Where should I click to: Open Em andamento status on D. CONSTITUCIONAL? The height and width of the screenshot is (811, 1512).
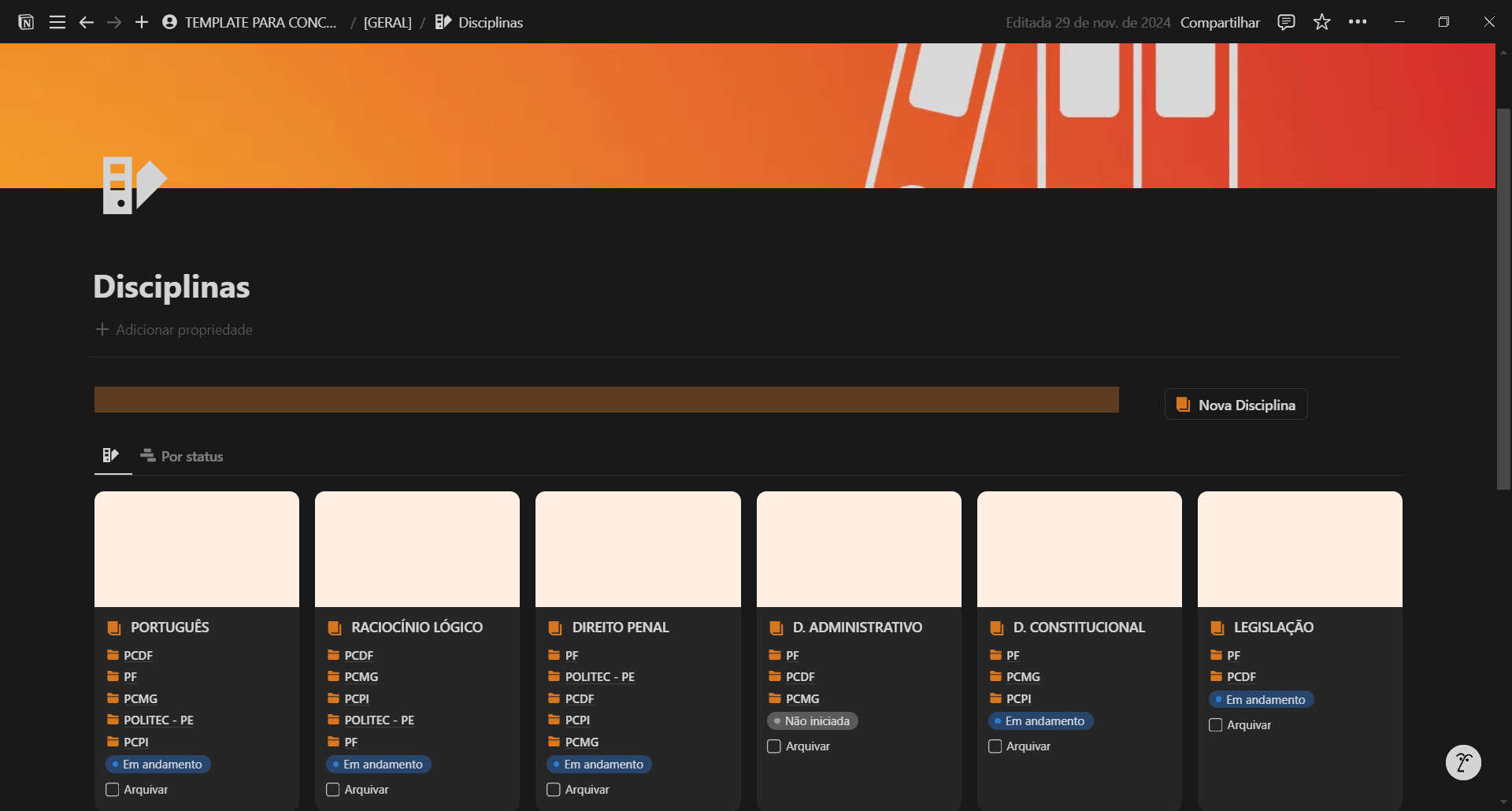pos(1040,721)
